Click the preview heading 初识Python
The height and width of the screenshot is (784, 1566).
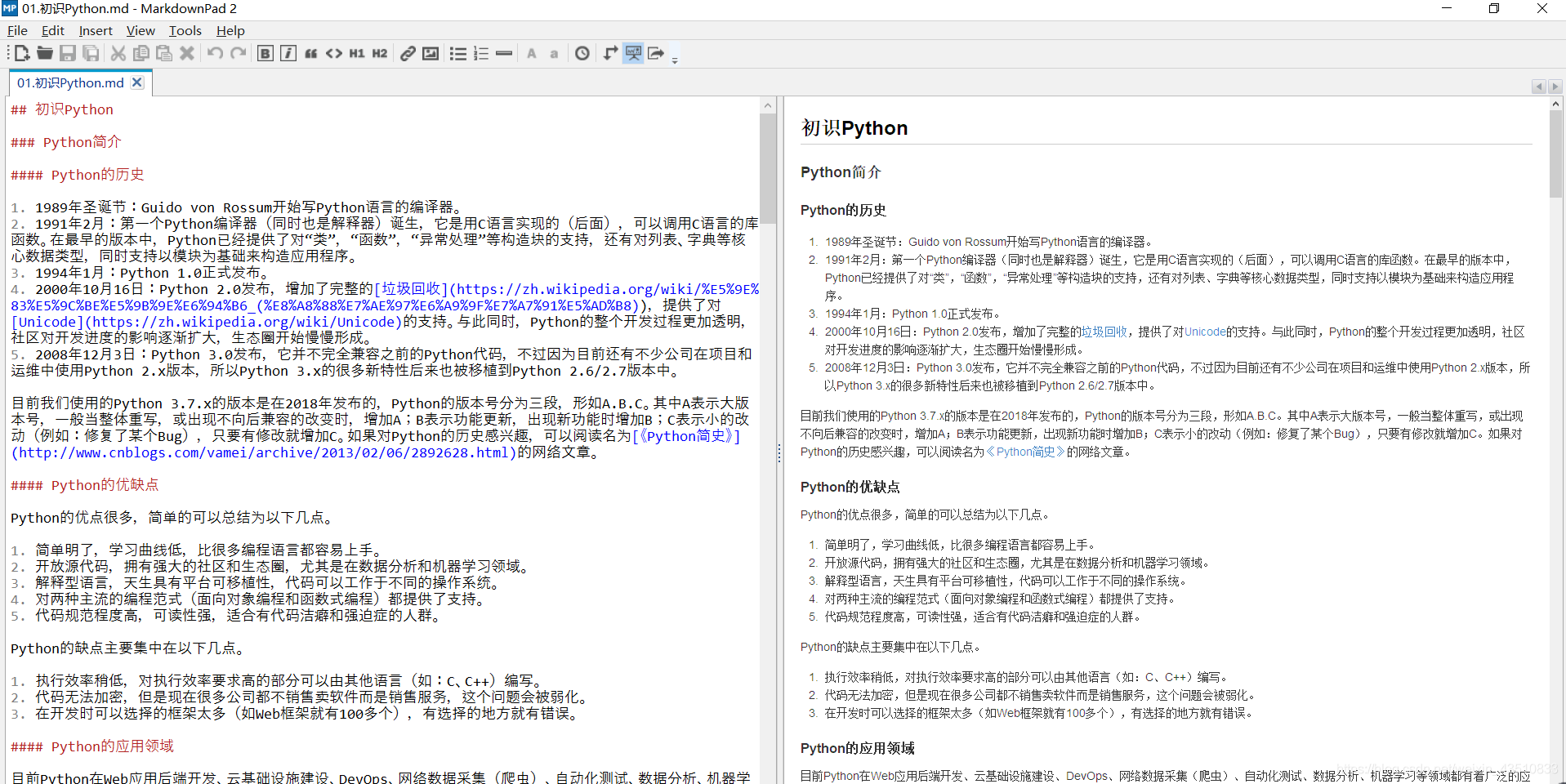pos(854,128)
